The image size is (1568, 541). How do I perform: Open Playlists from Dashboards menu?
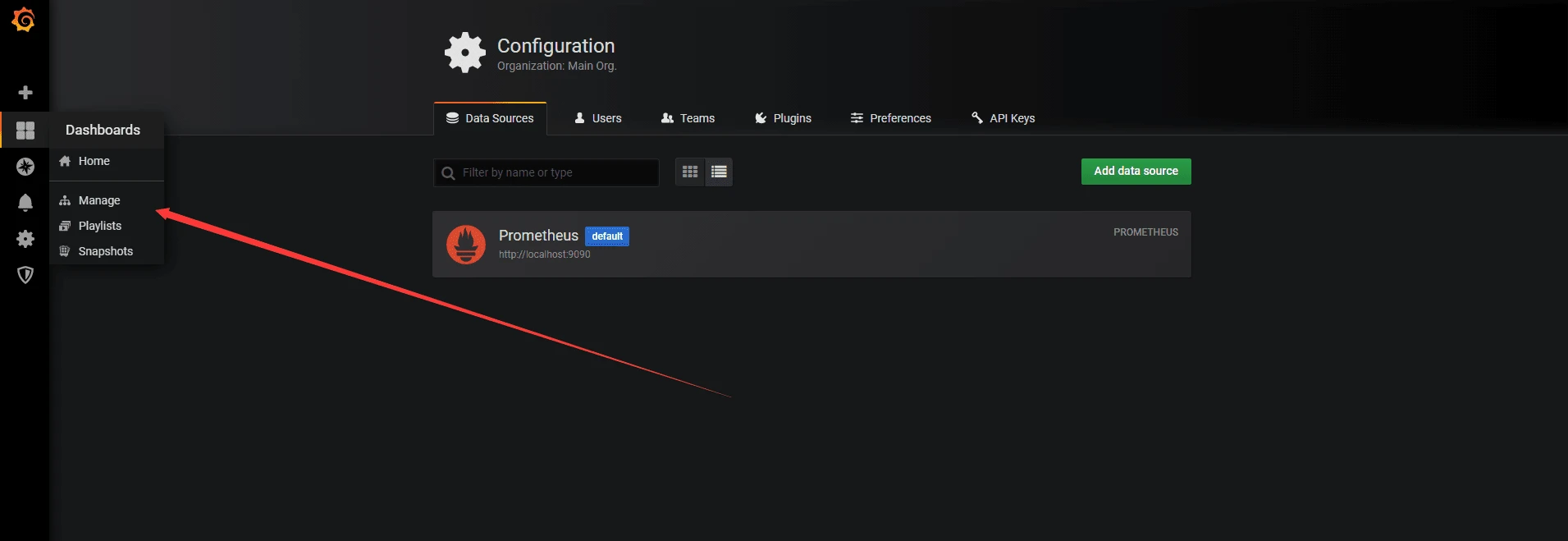pos(99,226)
